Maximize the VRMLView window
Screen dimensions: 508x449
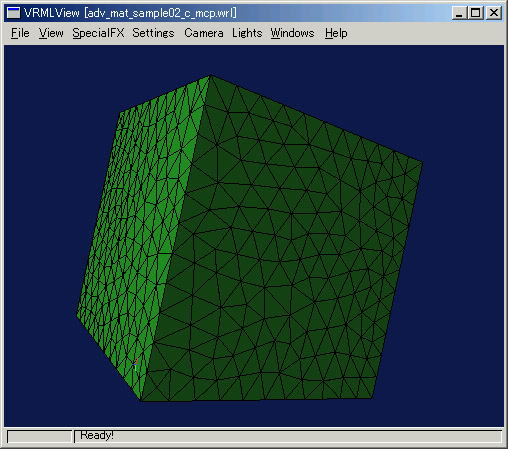click(x=476, y=13)
